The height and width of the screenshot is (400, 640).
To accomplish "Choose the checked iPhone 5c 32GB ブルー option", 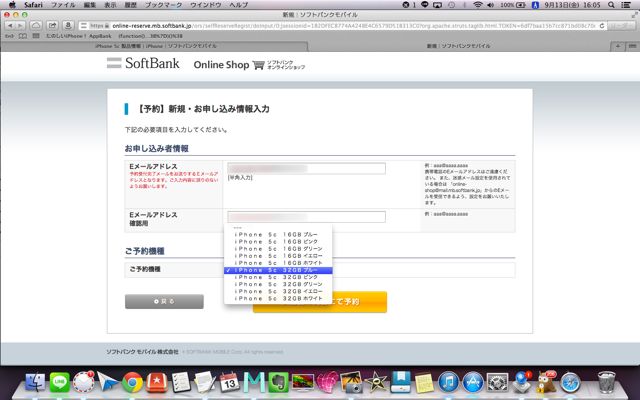I will click(278, 270).
